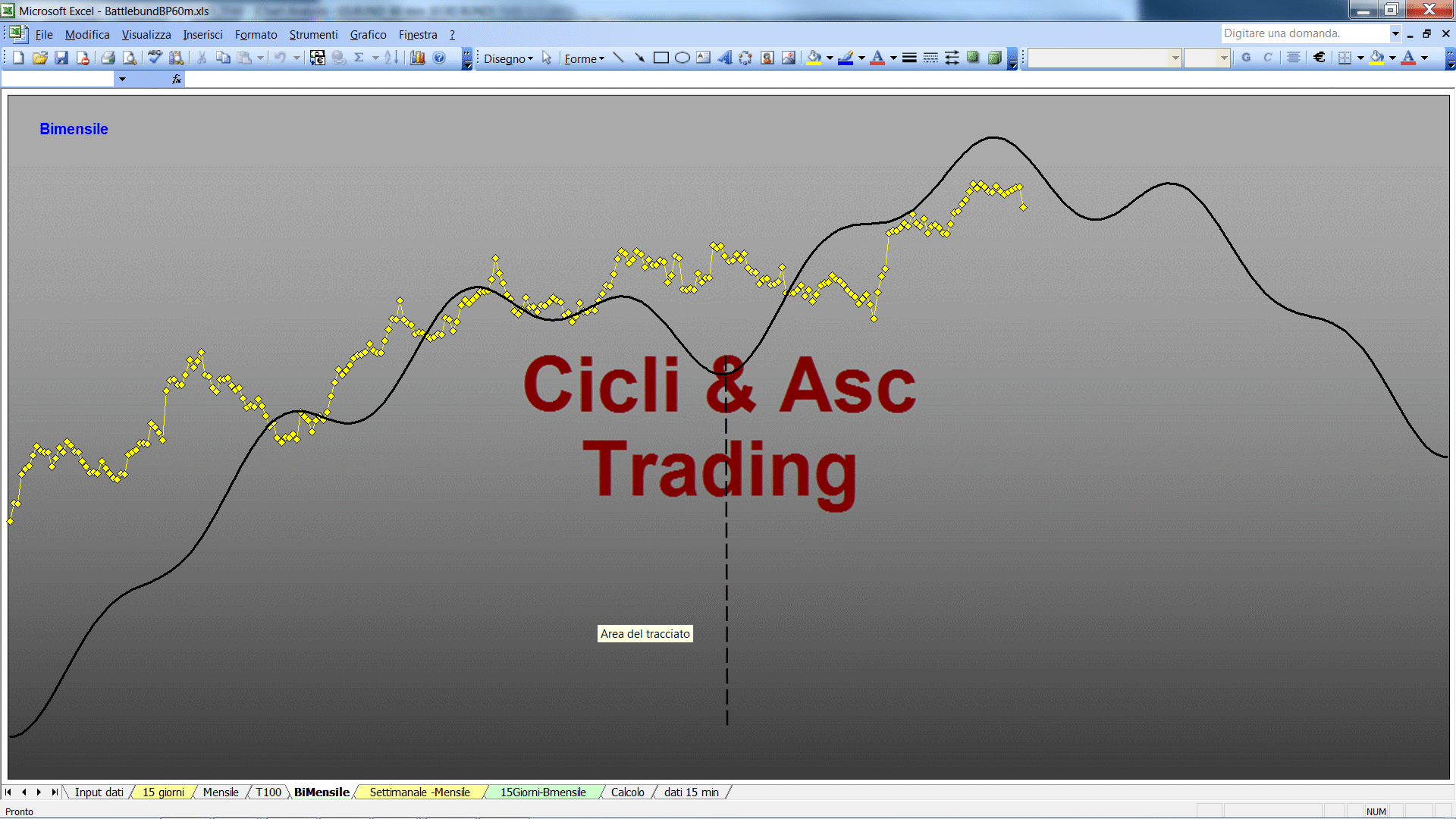
Task: Switch to the 15 giorni sheet
Action: tap(163, 792)
